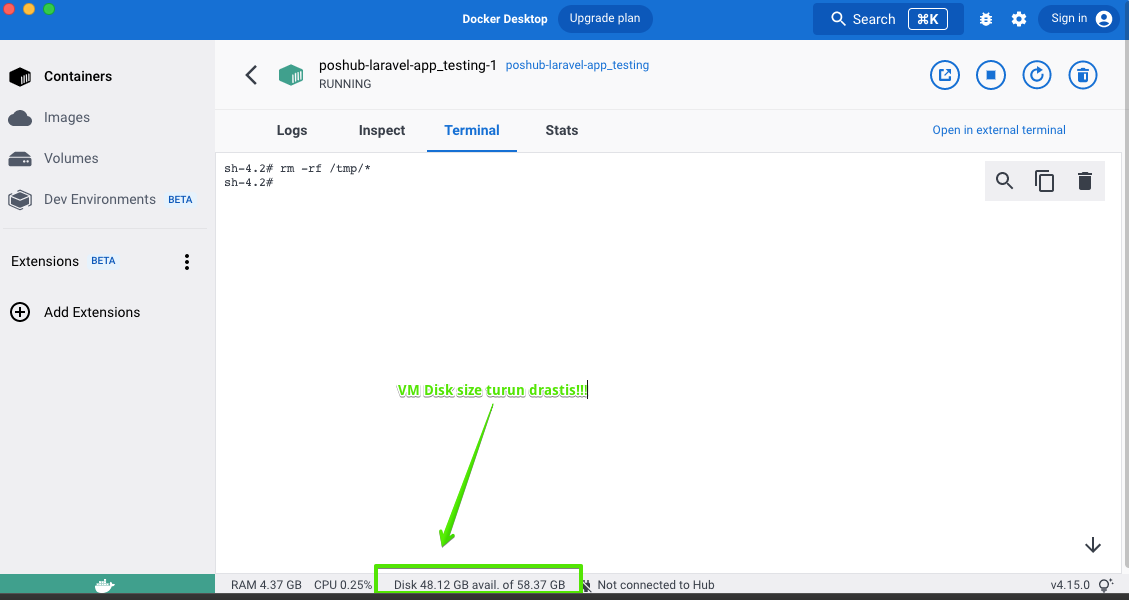Click the Extensions heading in sidebar
Viewport: 1129px width, 600px height.
[x=45, y=261]
